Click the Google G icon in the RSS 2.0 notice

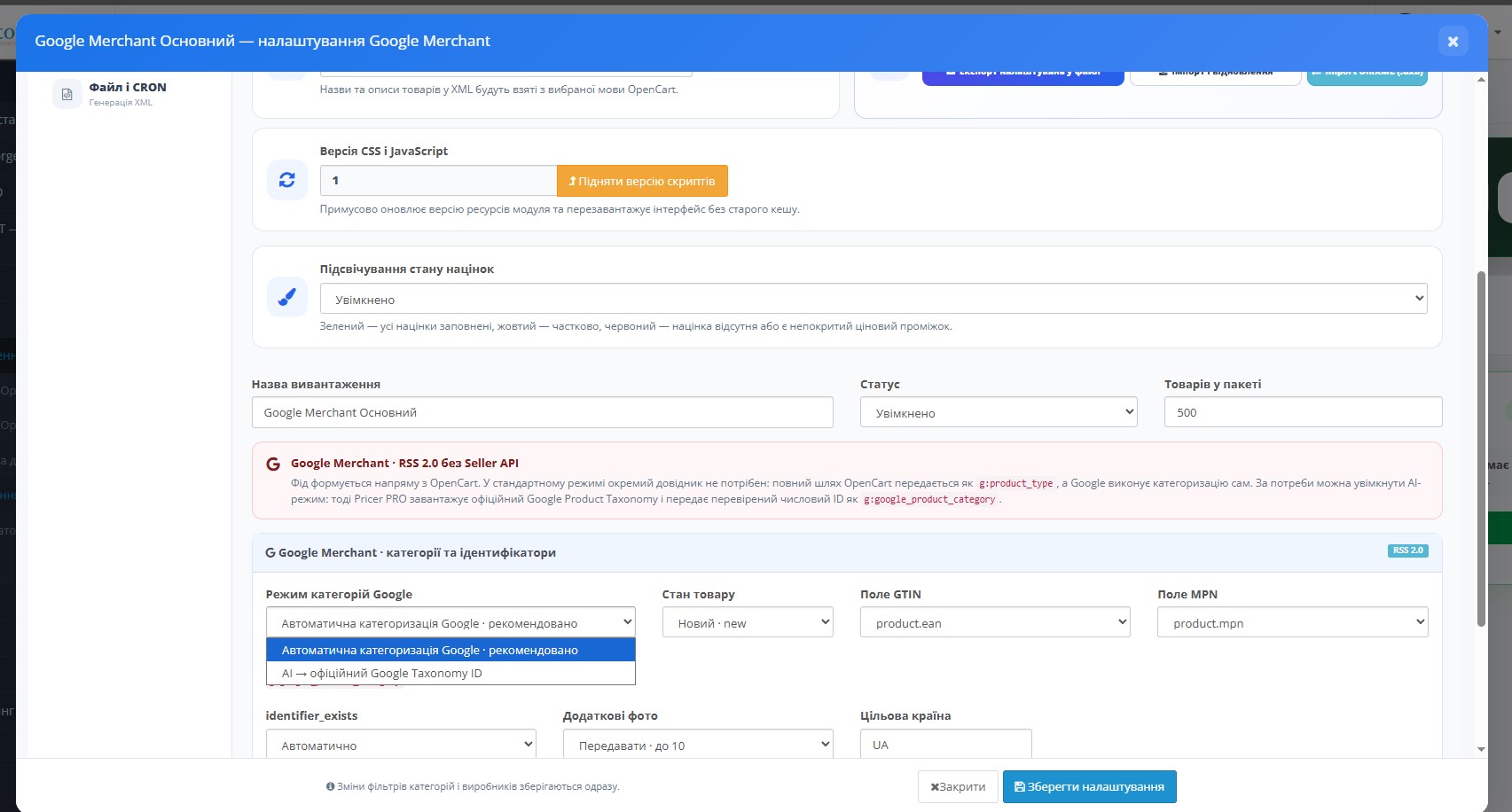click(x=273, y=464)
